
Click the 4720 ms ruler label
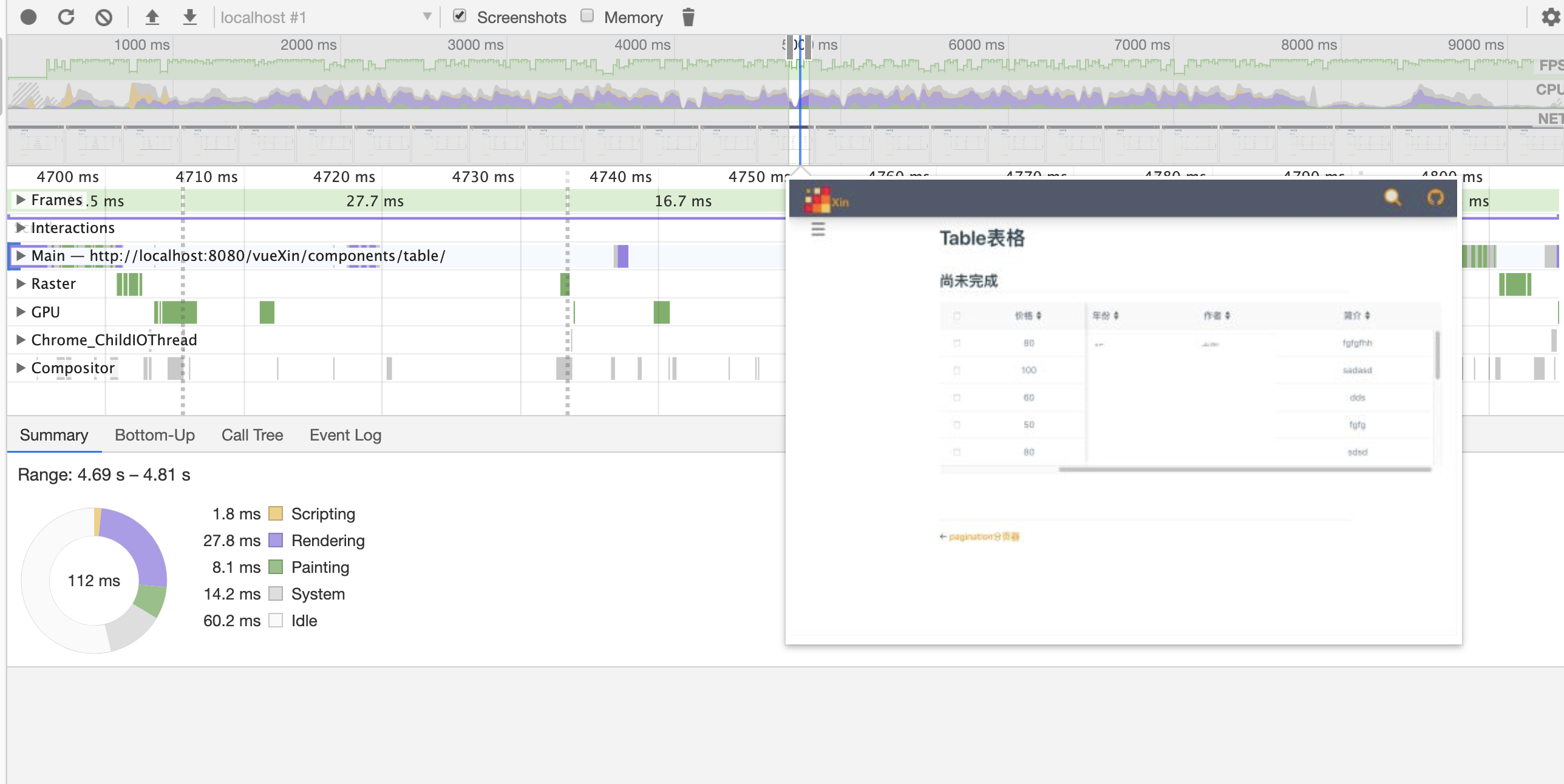coord(344,177)
